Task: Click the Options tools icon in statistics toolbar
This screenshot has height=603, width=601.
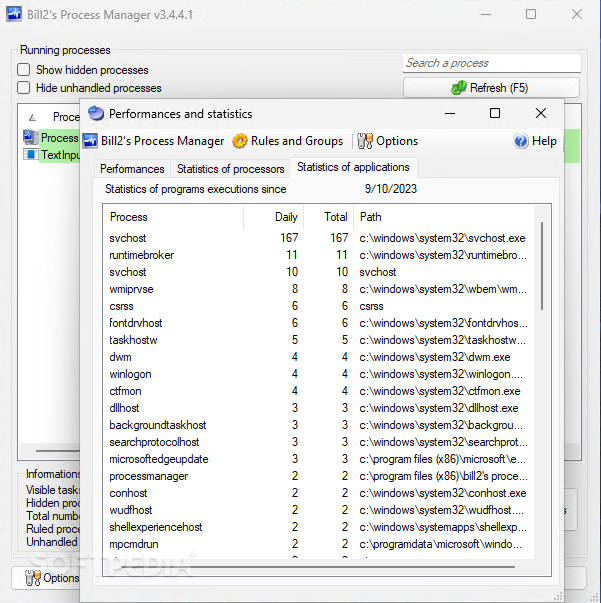Action: click(x=365, y=141)
